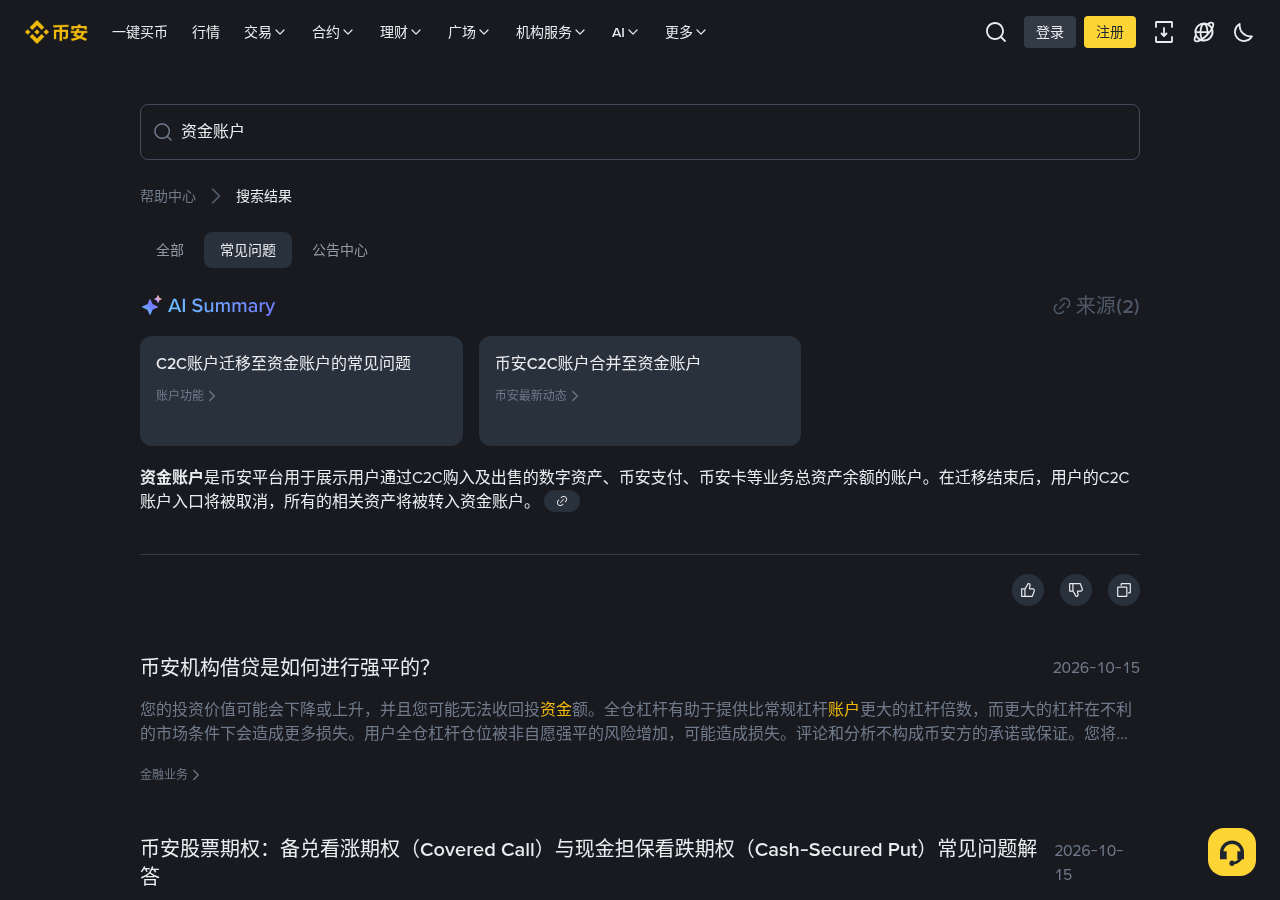Viewport: 1280px width, 900px height.
Task: Click the magnifier icon inside the search box
Action: 163,132
